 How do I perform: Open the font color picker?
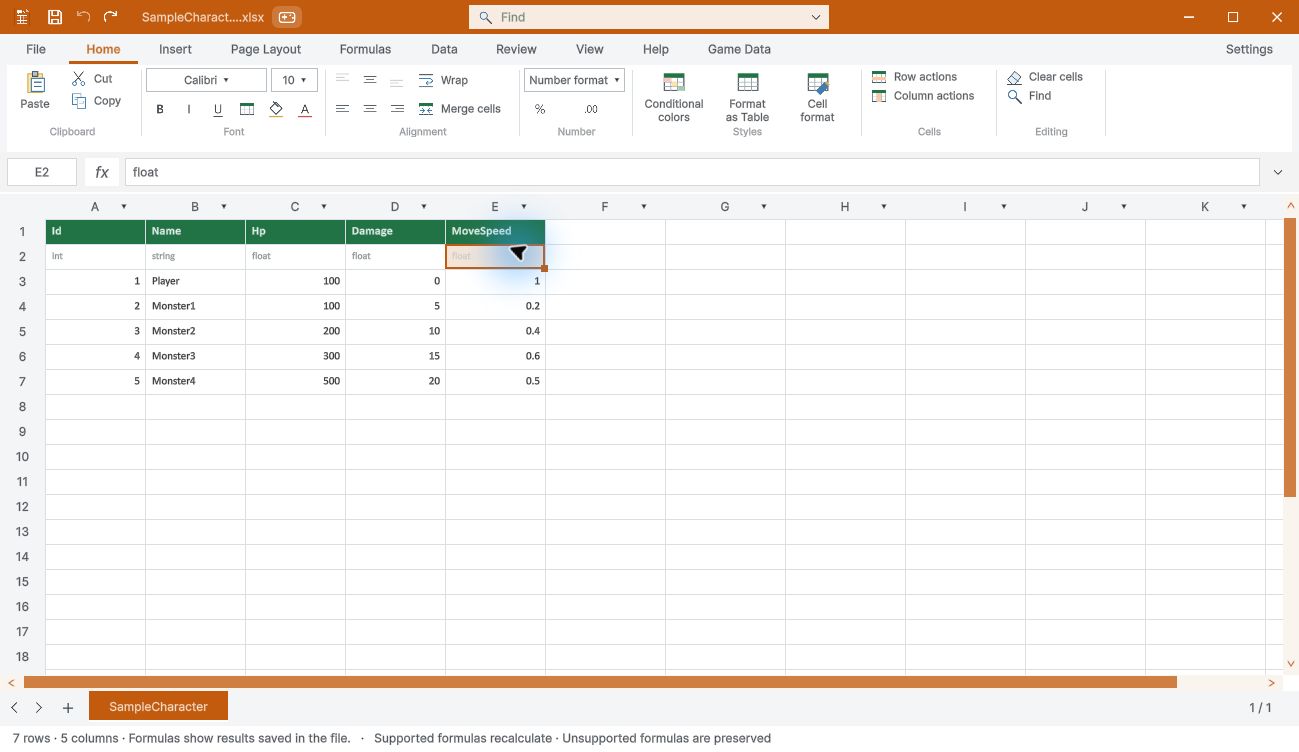pyautogui.click(x=305, y=109)
